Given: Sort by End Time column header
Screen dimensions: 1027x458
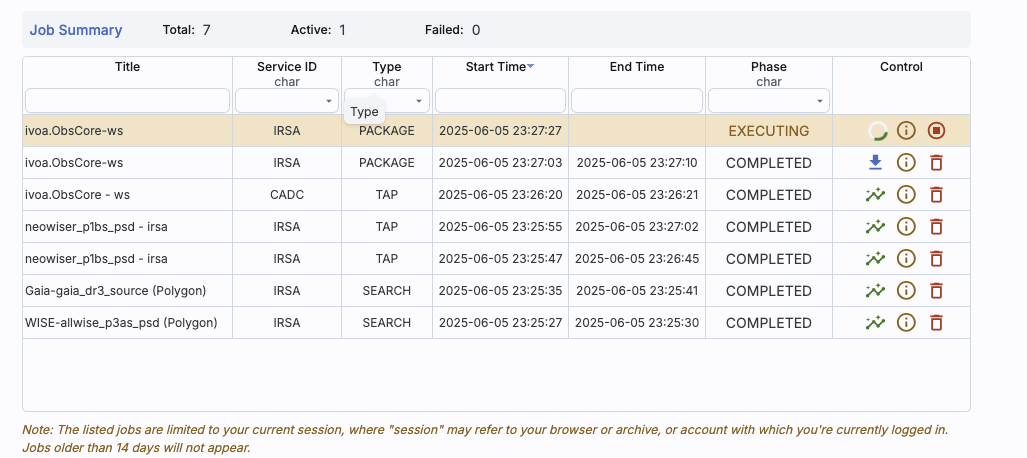Looking at the screenshot, I should (637, 67).
